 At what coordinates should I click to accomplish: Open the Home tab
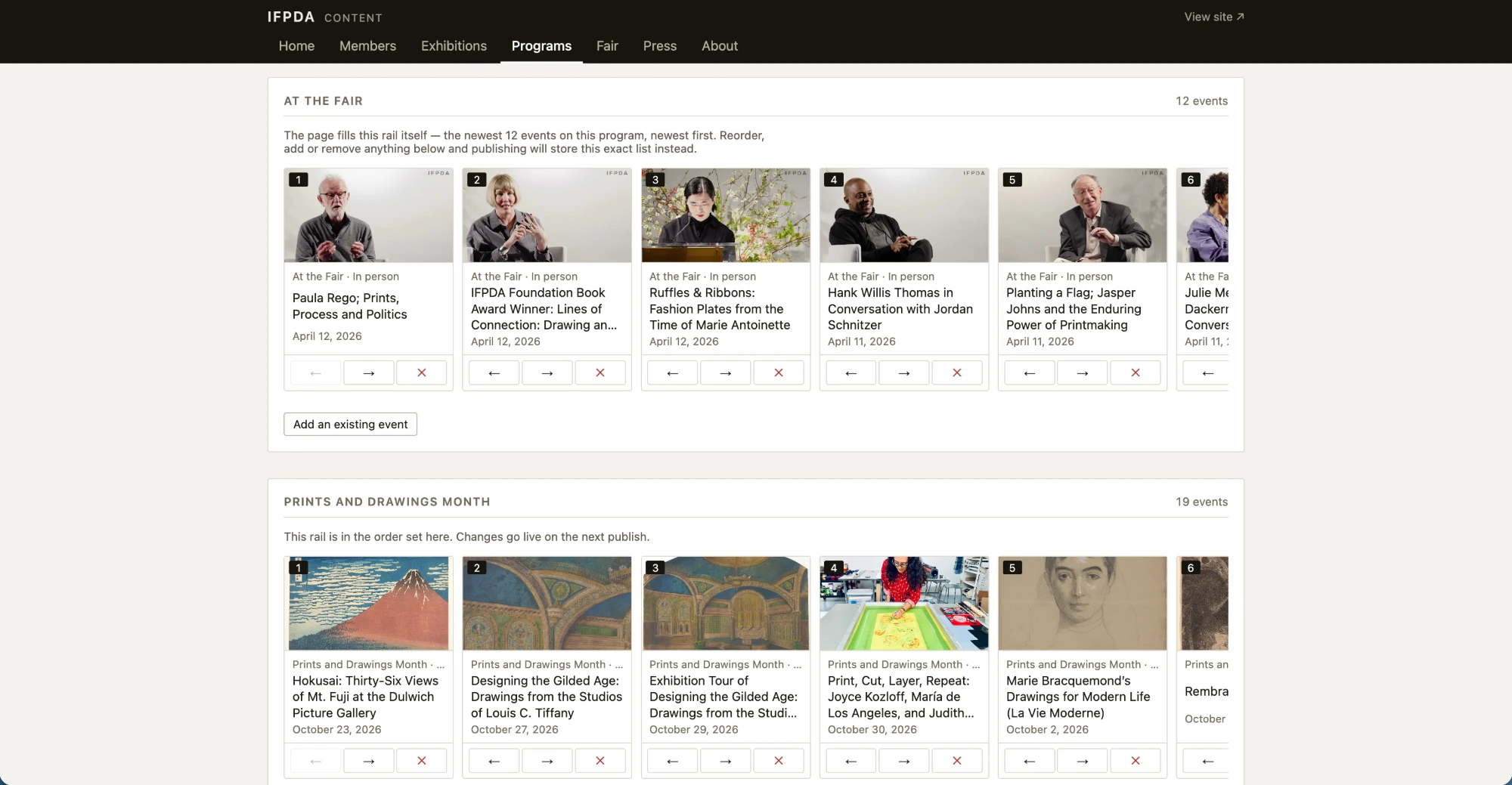coord(296,46)
